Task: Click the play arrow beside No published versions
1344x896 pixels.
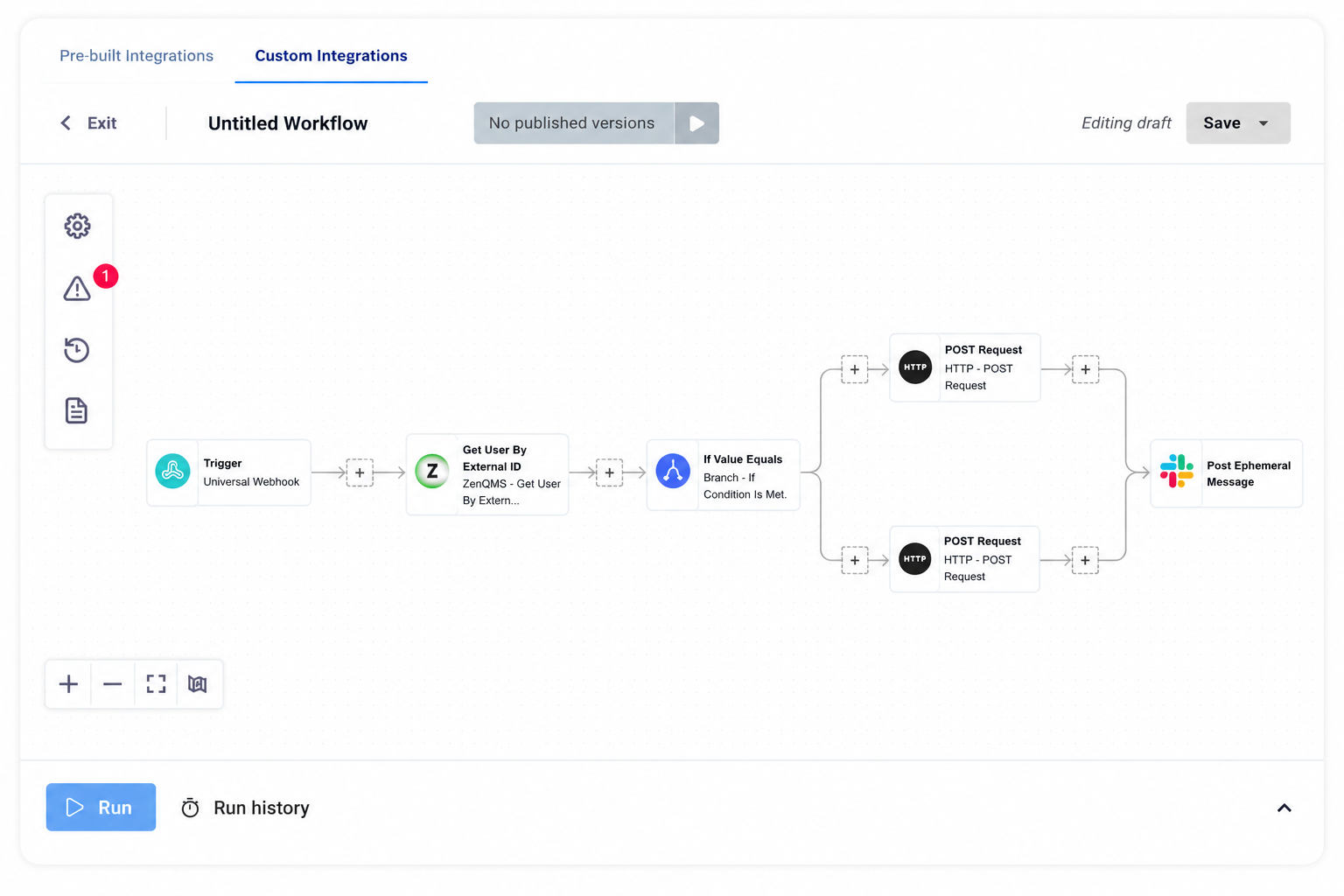Action: click(697, 123)
